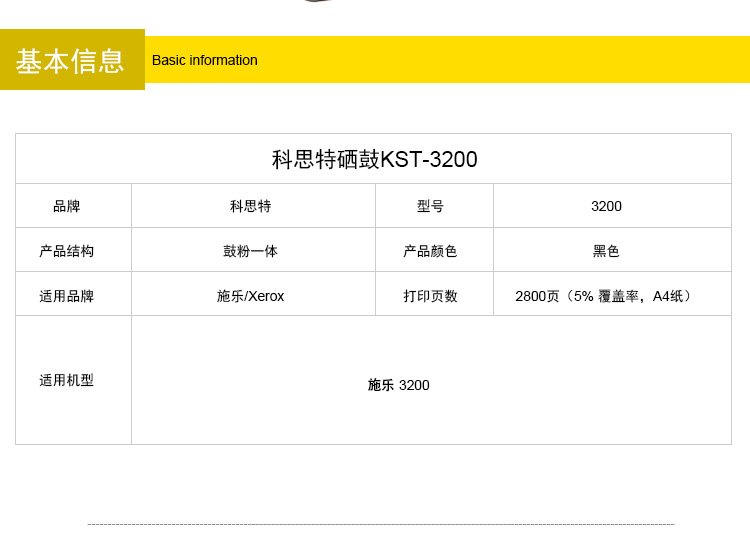Select the model value 3200 in 型号 row
This screenshot has height=533, width=750.
[606, 206]
